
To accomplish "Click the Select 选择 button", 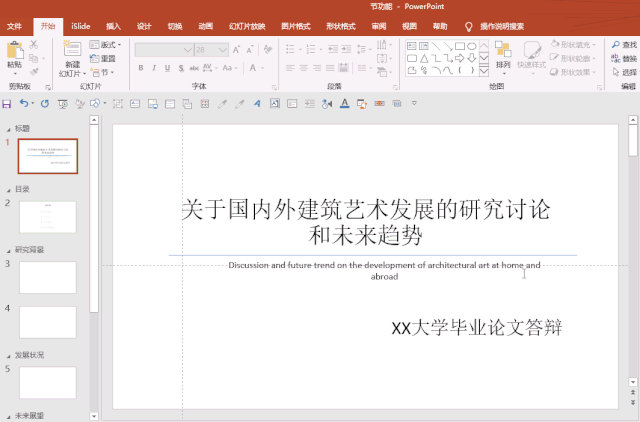I will (624, 72).
